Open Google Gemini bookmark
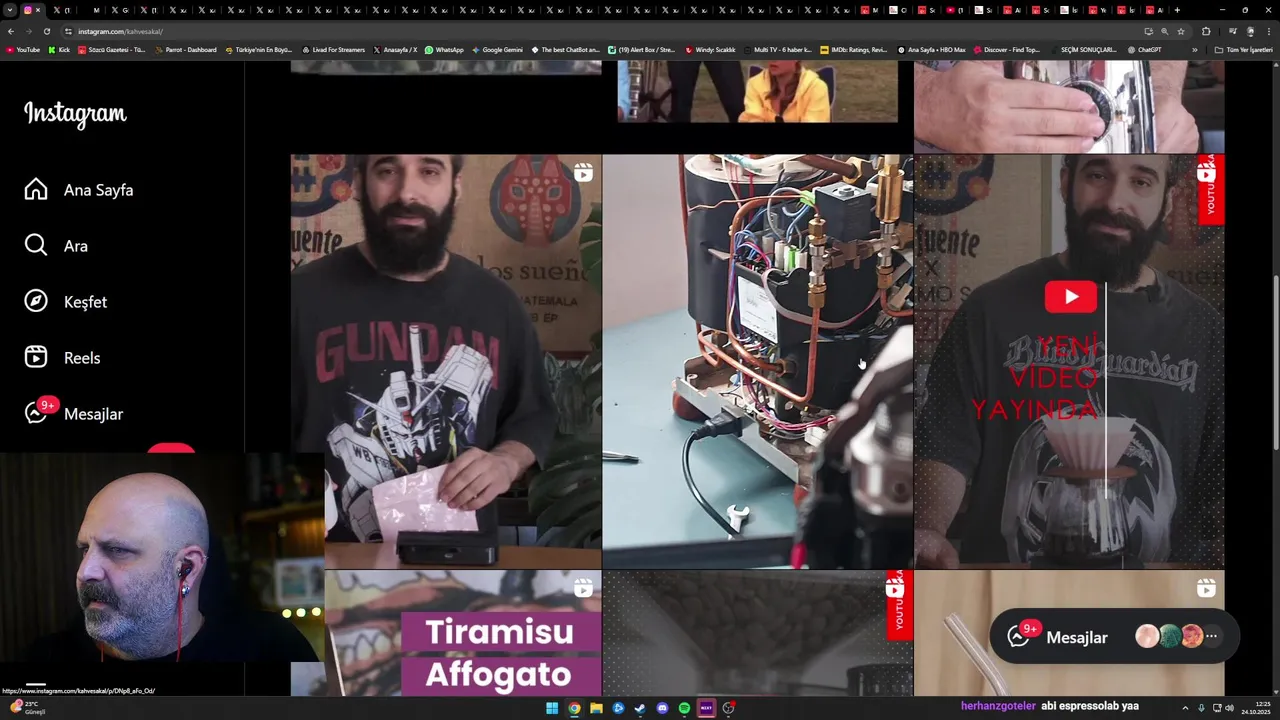This screenshot has width=1280, height=720. pyautogui.click(x=497, y=50)
